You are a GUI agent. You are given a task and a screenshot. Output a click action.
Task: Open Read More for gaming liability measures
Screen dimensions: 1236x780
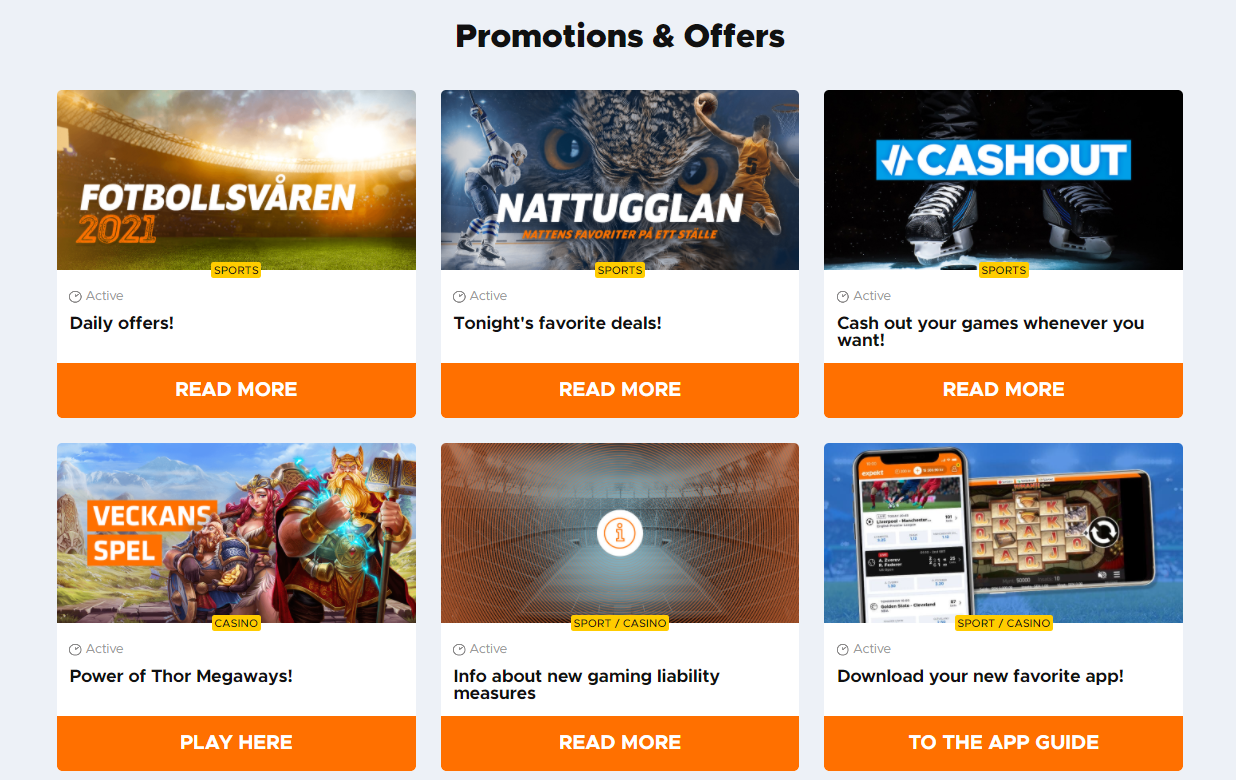click(x=620, y=743)
